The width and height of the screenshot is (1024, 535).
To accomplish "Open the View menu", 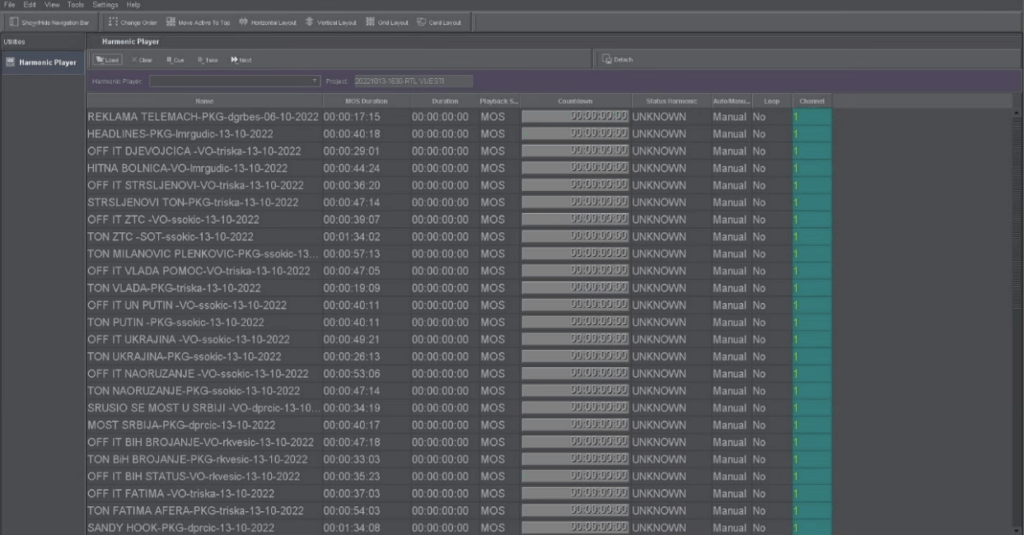I will 52,5.
